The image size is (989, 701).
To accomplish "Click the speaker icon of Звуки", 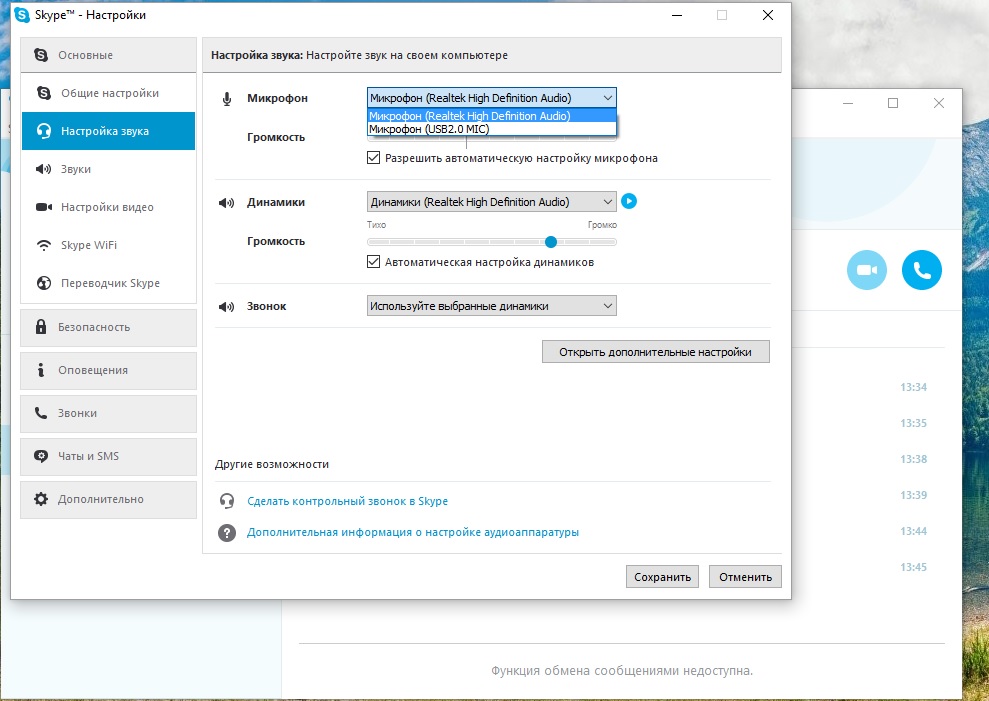I will 44,169.
